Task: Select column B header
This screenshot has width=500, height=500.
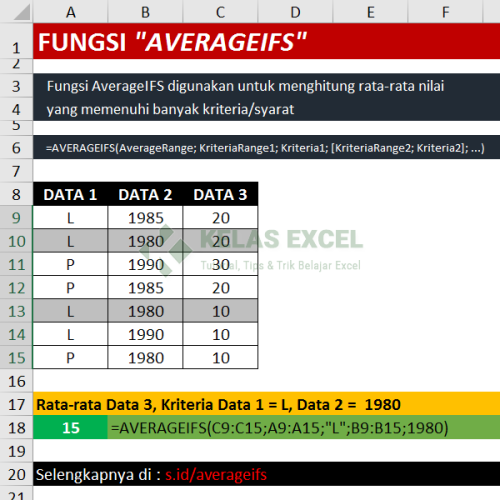Action: [145, 12]
